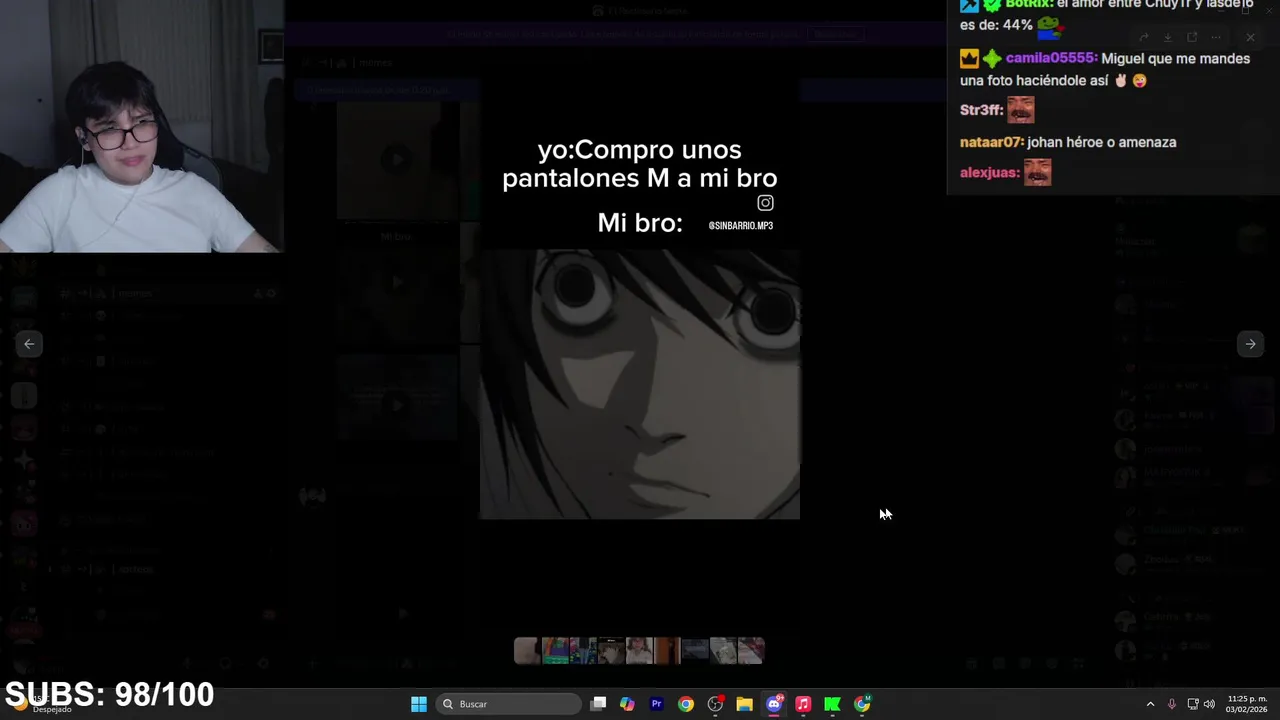This screenshot has width=1280, height=720.
Task: Go to the previous image with left arrow
Action: [x=29, y=344]
